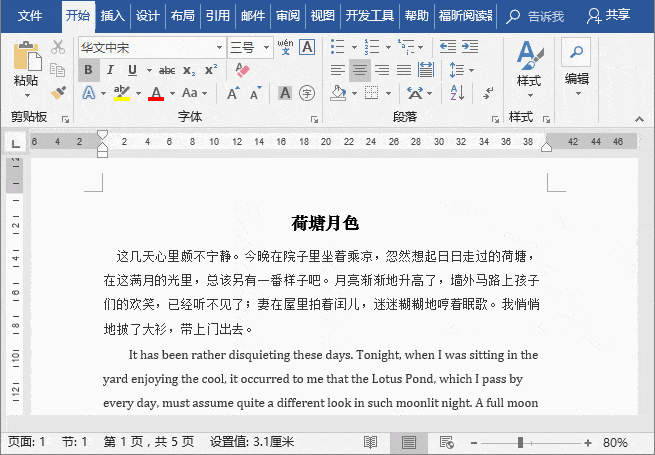This screenshot has height=455, width=655.
Task: Toggle Italic formatting button
Action: (110, 70)
